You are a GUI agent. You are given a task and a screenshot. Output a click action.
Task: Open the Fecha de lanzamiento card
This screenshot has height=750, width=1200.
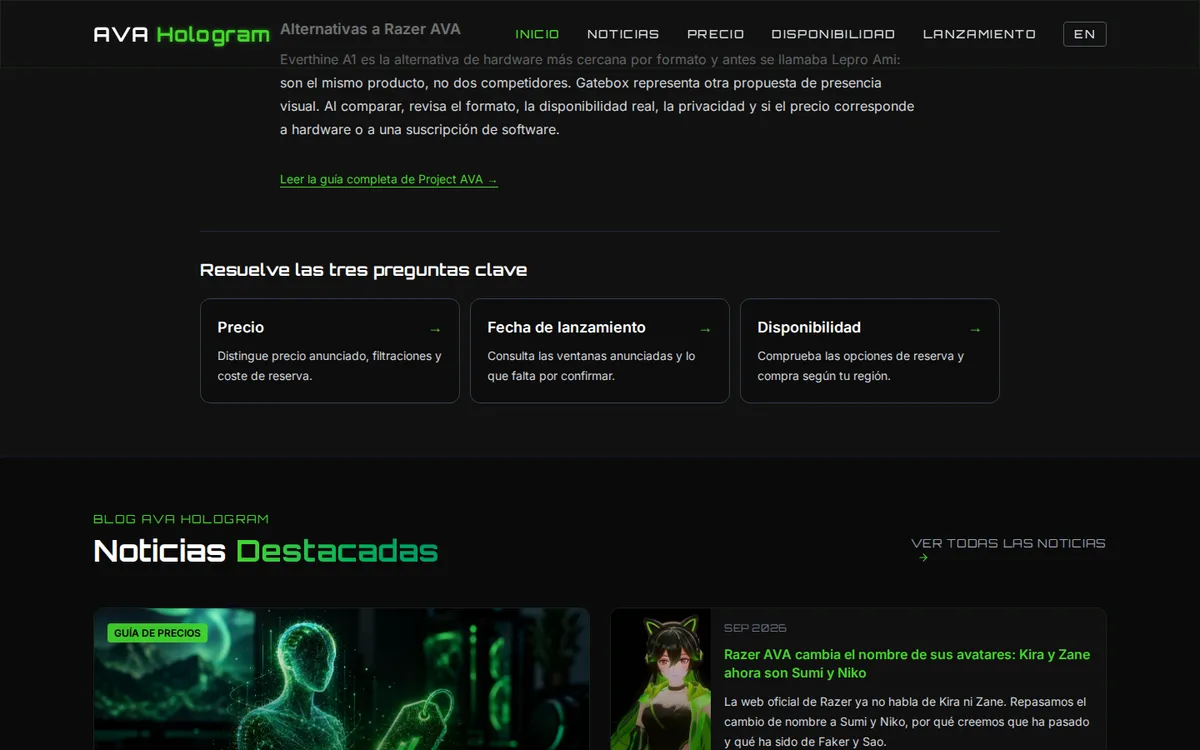[x=600, y=351]
